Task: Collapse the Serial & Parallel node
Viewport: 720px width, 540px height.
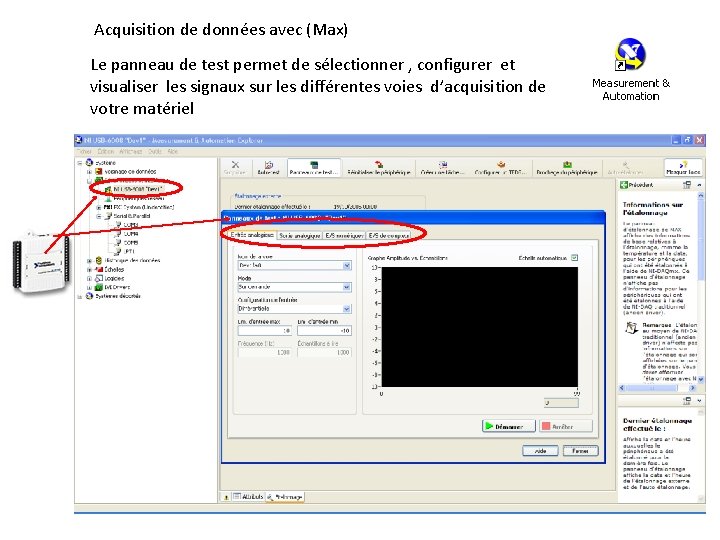Action: [98, 216]
